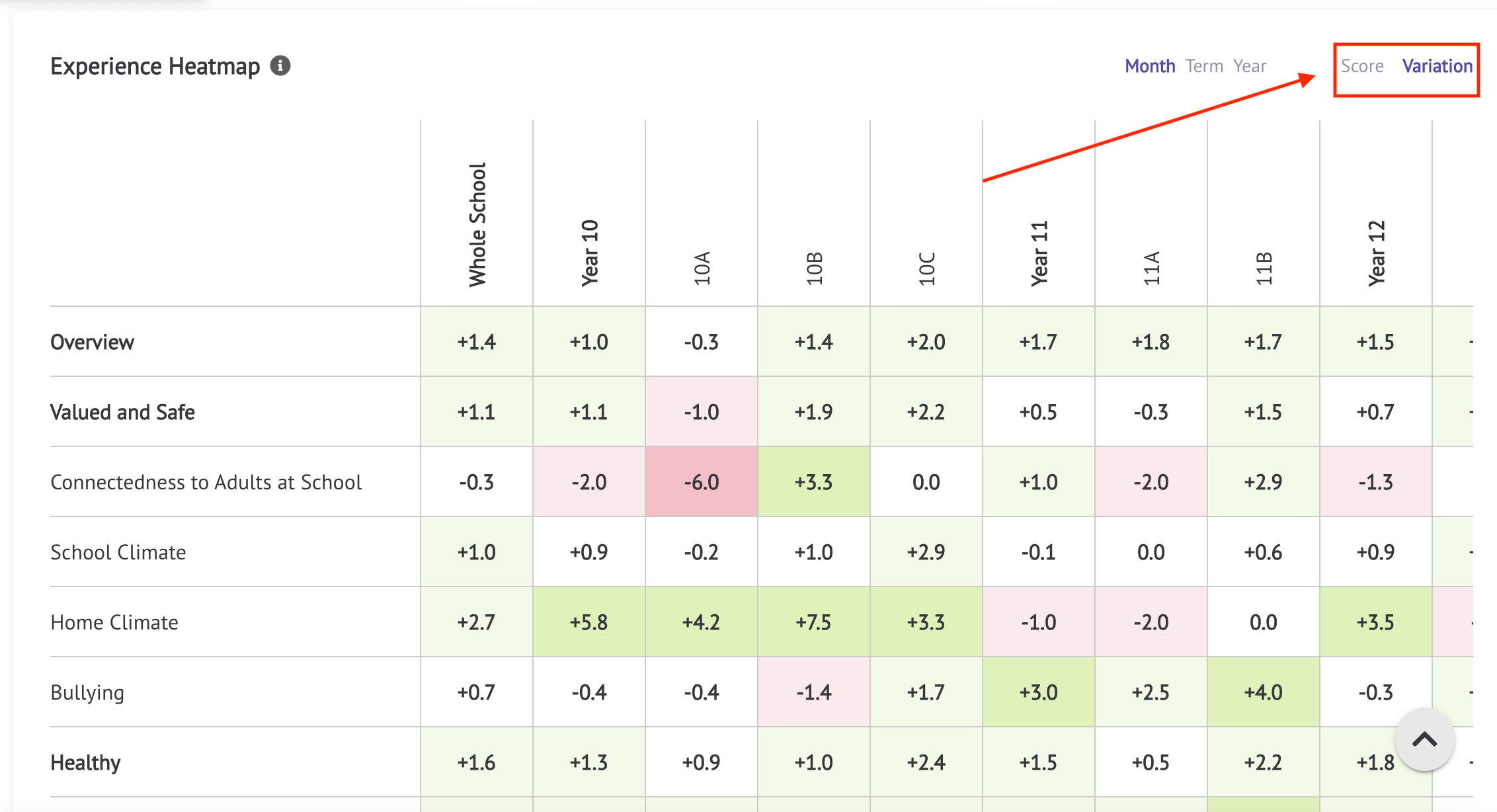Switch heatmap to Score view
This screenshot has height=812, width=1497.
tap(1362, 66)
